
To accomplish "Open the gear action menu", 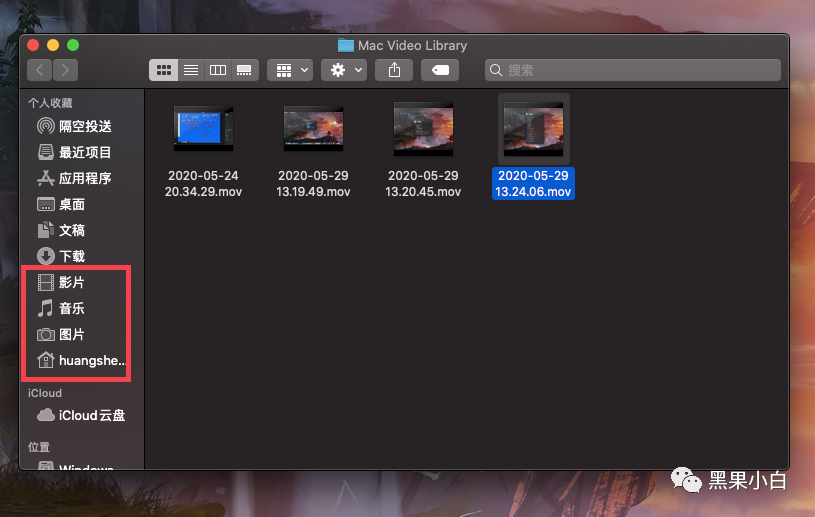I will tap(344, 70).
